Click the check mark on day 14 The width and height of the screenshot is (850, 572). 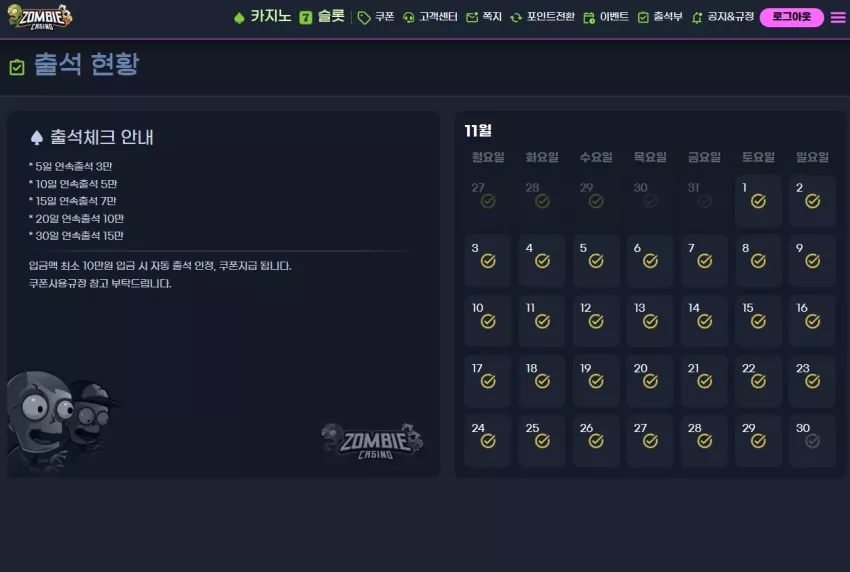pos(705,322)
